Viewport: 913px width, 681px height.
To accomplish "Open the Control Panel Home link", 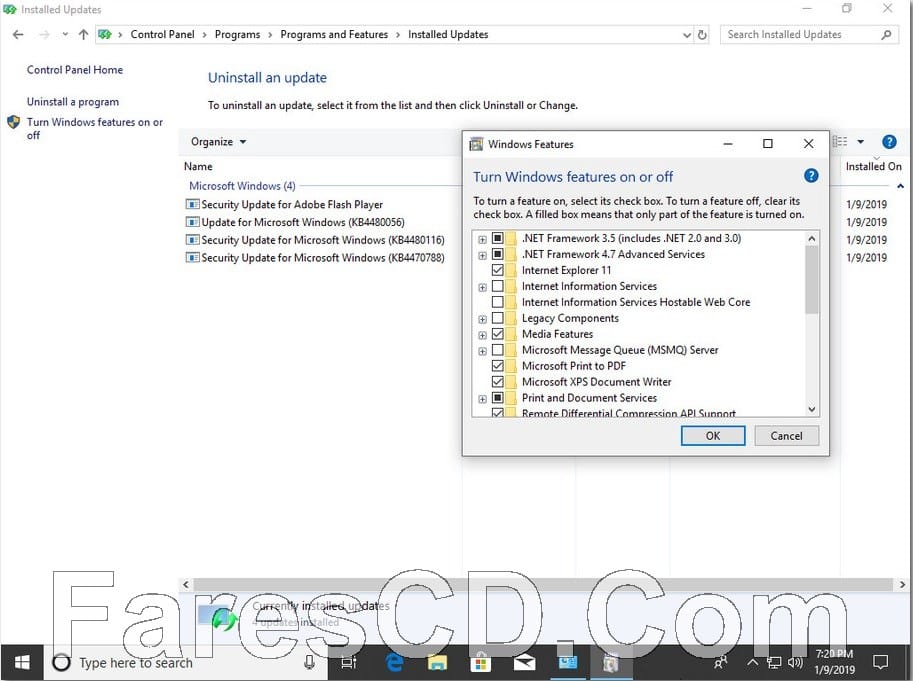I will click(75, 70).
